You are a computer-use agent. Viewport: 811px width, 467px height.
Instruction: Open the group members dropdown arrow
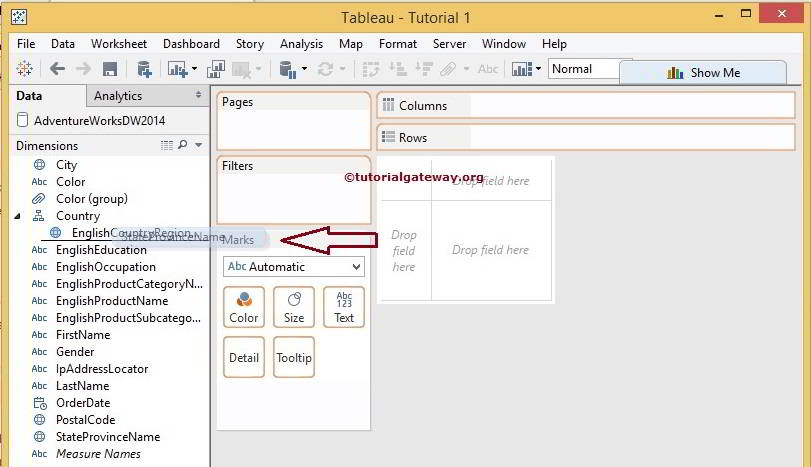pyautogui.click(x=466, y=69)
